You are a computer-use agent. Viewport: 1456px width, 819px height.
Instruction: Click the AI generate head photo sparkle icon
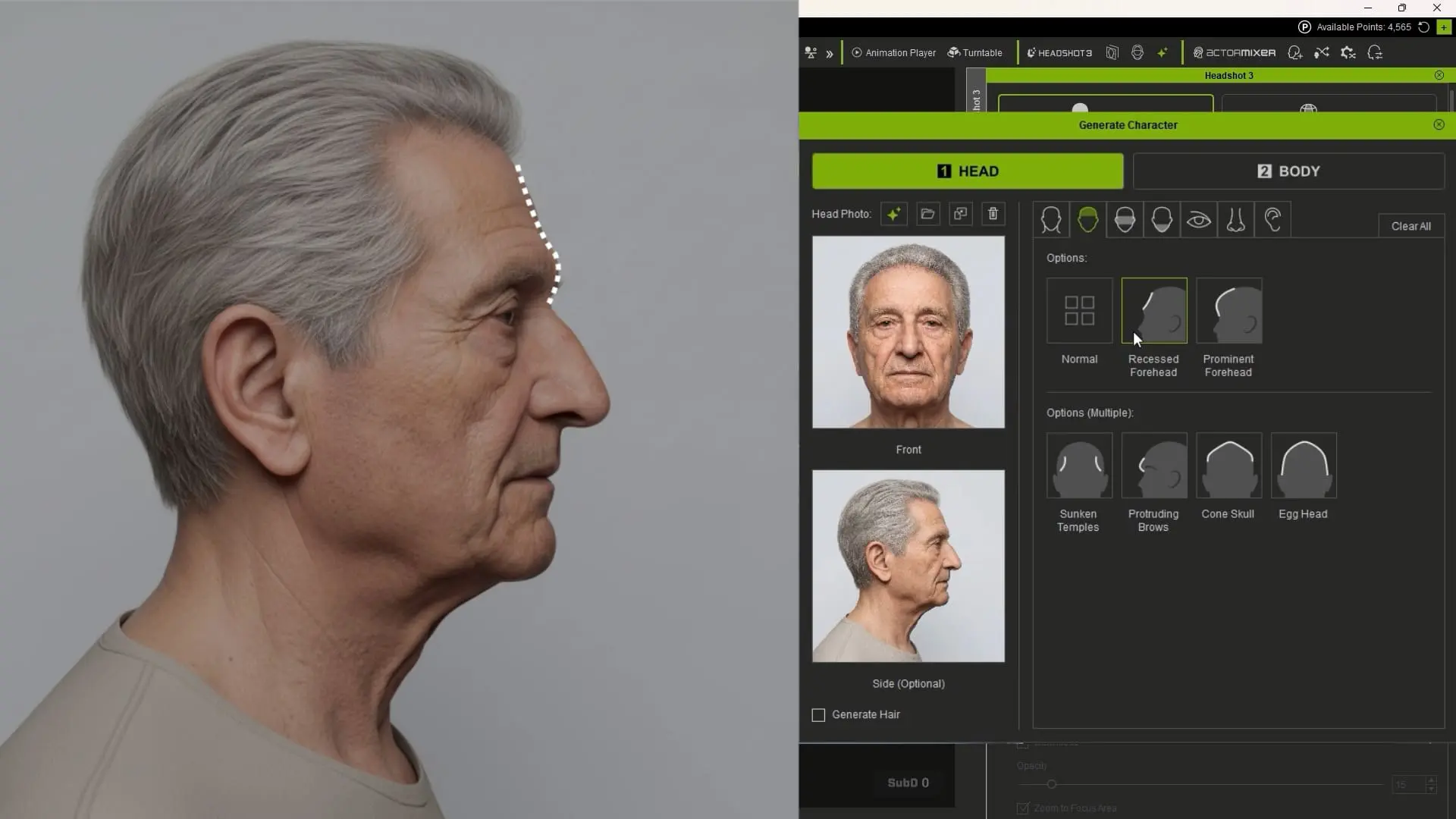(x=894, y=214)
